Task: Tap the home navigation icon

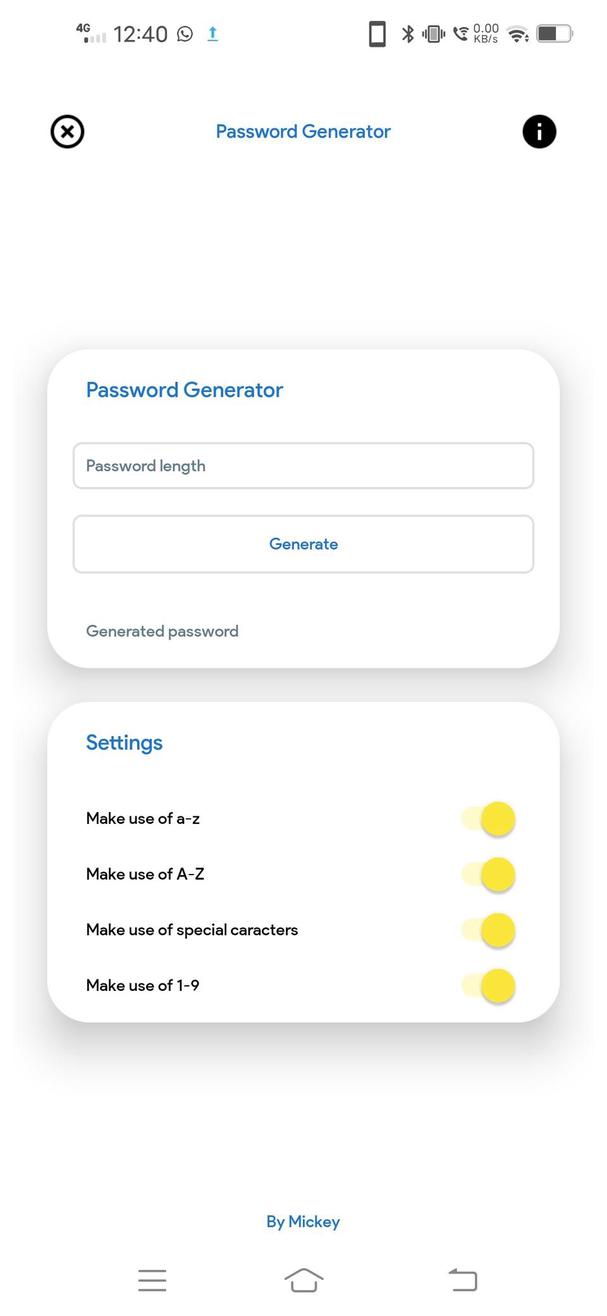Action: pos(303,1279)
